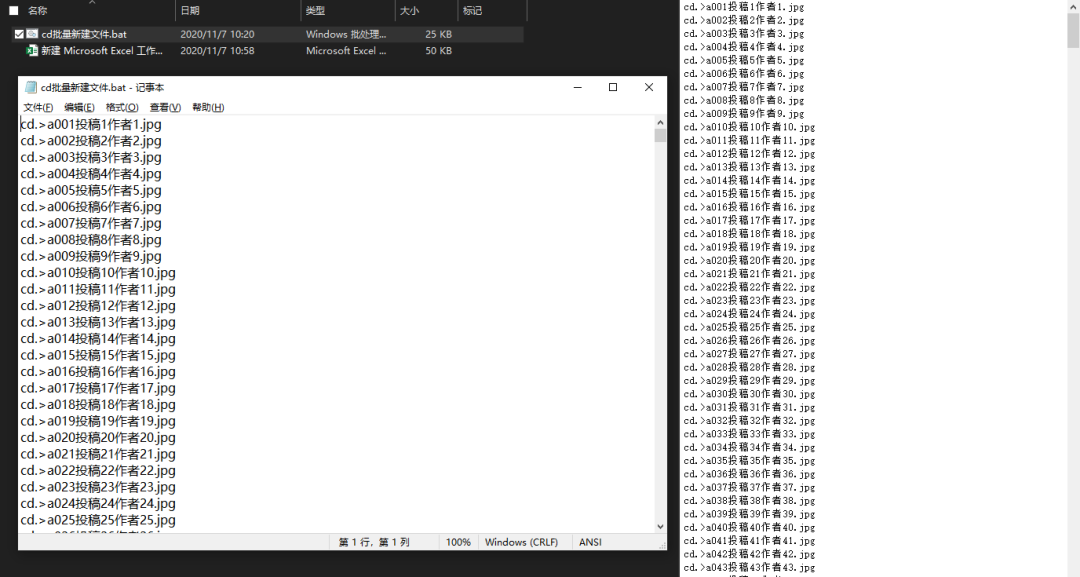Close the Notepad window
The width and height of the screenshot is (1080, 577).
pyautogui.click(x=649, y=87)
